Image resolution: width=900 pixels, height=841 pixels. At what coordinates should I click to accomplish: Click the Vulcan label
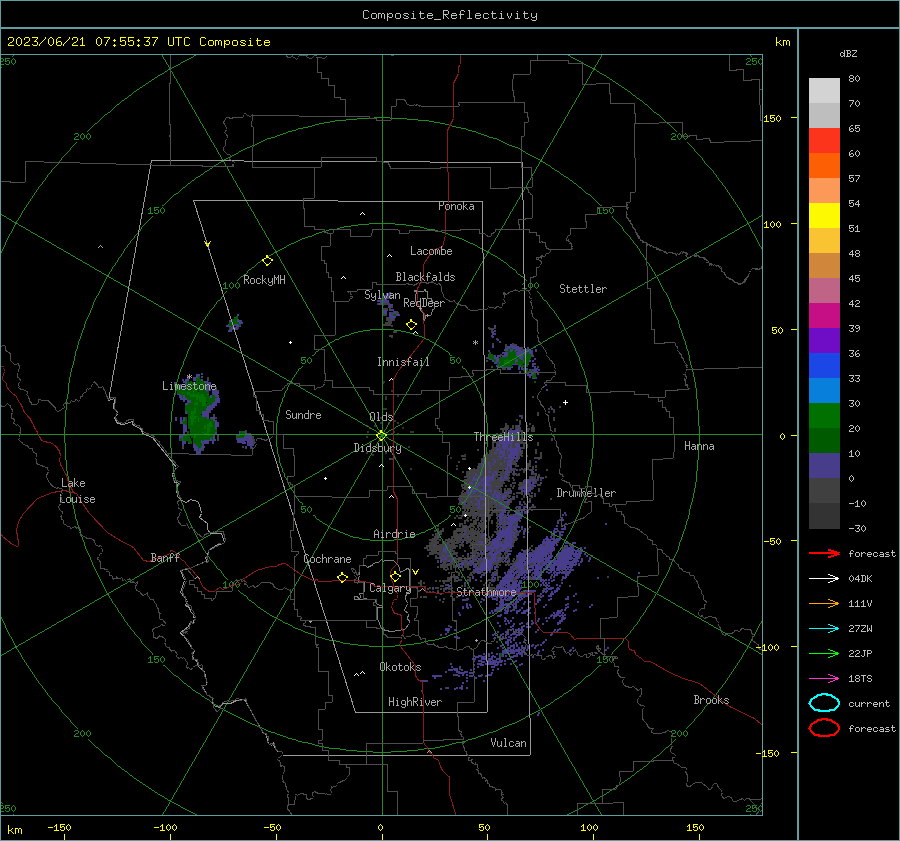click(508, 743)
